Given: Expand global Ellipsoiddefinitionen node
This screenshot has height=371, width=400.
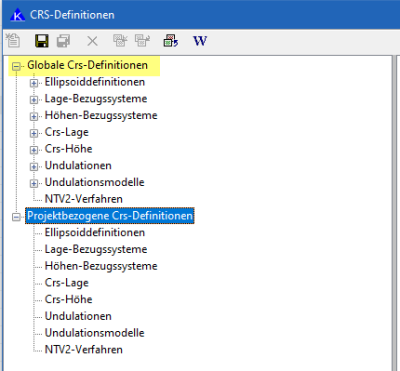Looking at the screenshot, I should click(x=34, y=83).
